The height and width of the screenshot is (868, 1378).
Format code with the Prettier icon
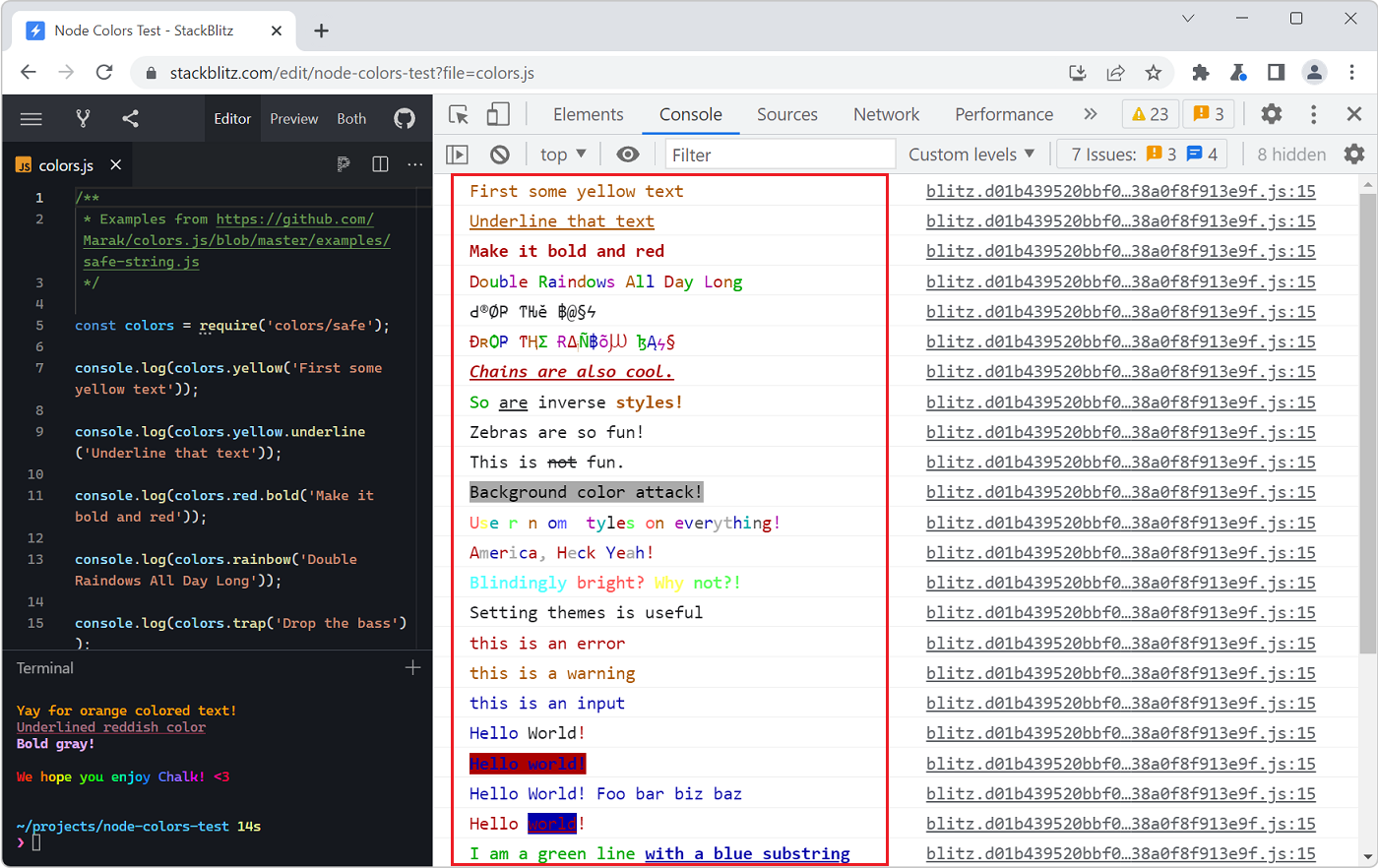(344, 163)
